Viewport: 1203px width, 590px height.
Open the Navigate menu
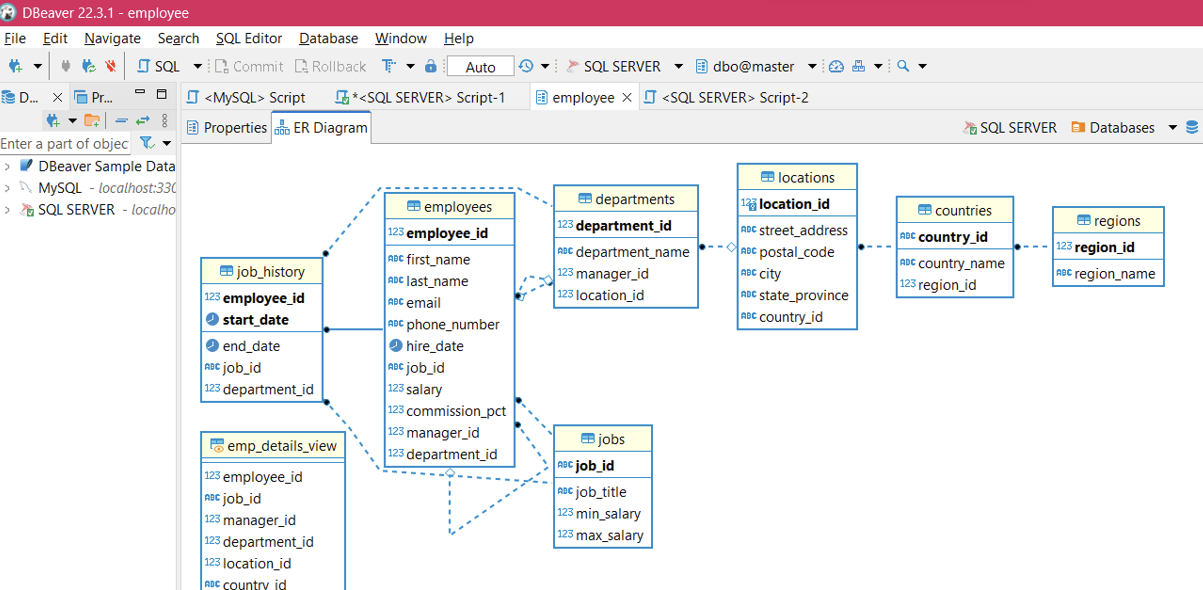click(x=112, y=38)
